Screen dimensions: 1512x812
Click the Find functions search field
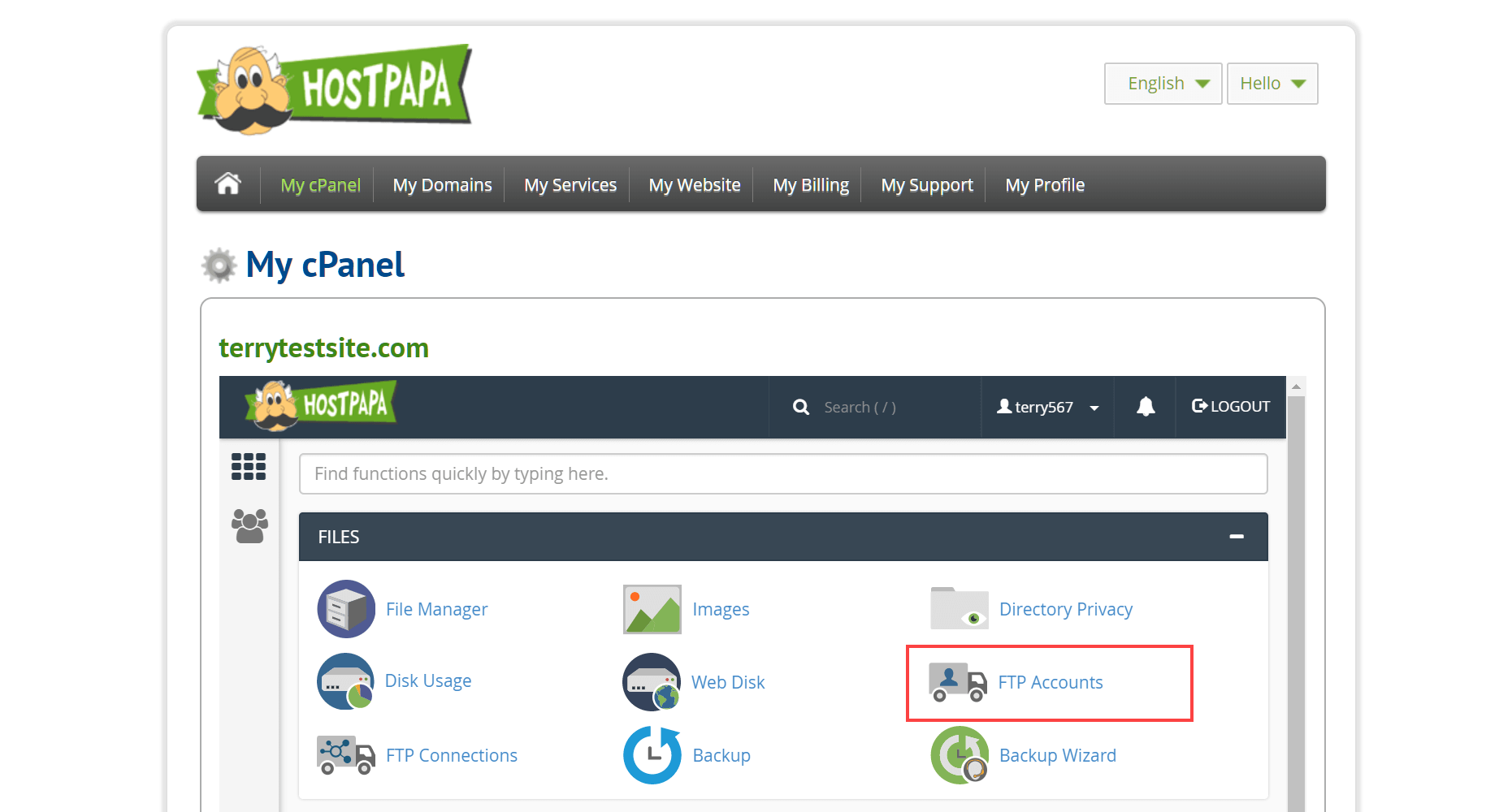(x=783, y=473)
